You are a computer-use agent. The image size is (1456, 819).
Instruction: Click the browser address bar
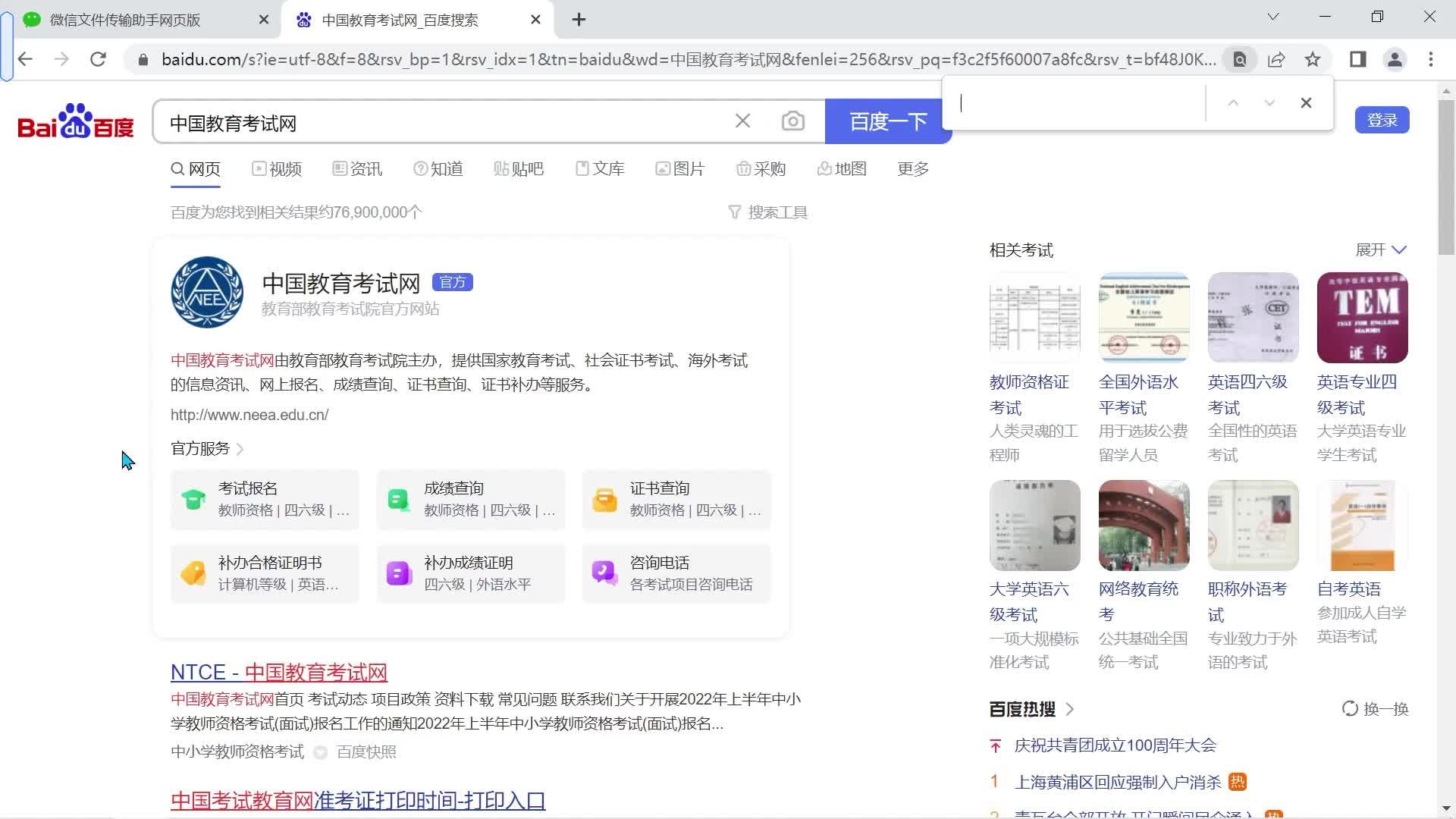(x=689, y=59)
